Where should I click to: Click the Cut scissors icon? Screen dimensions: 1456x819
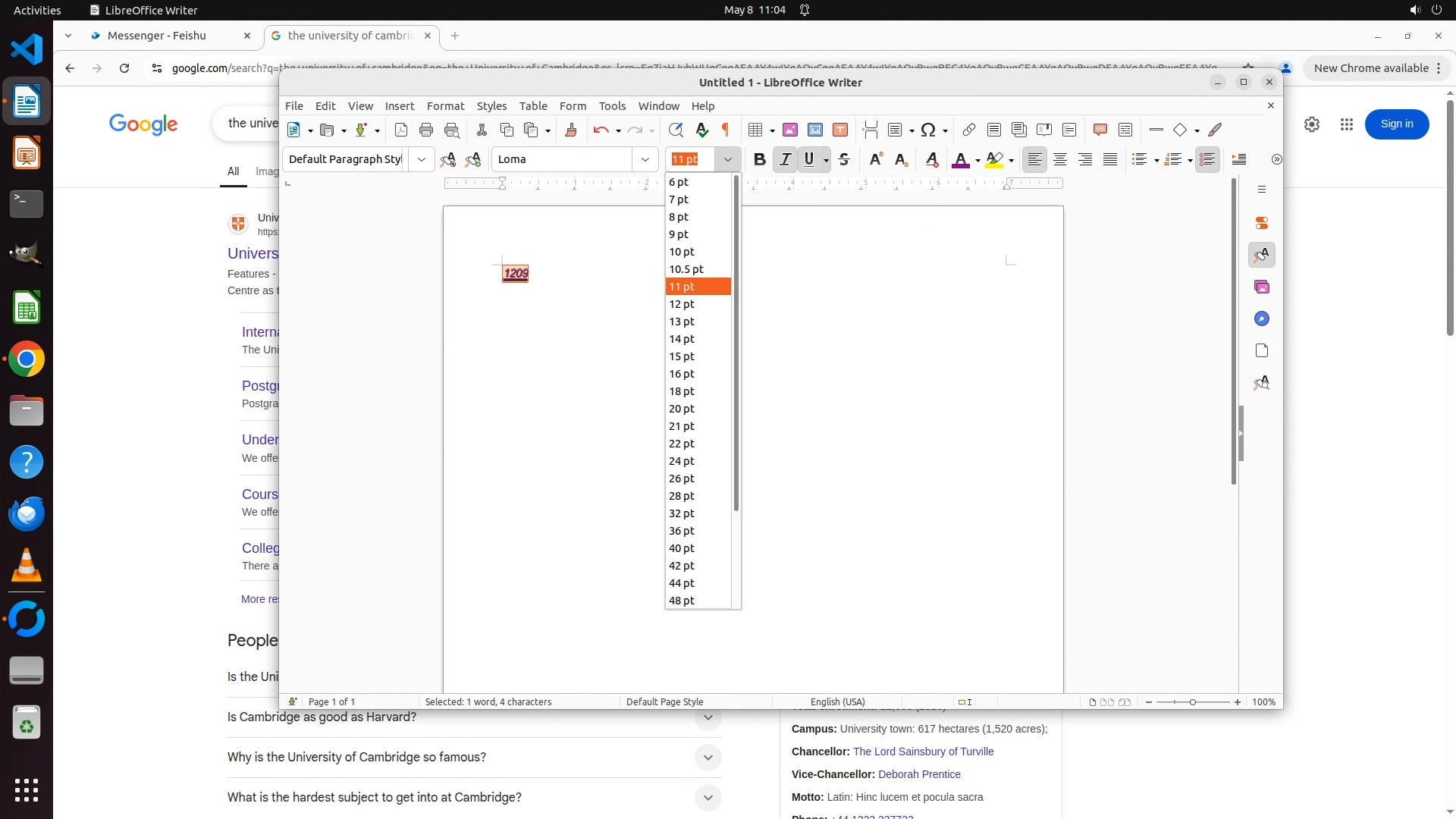click(482, 130)
